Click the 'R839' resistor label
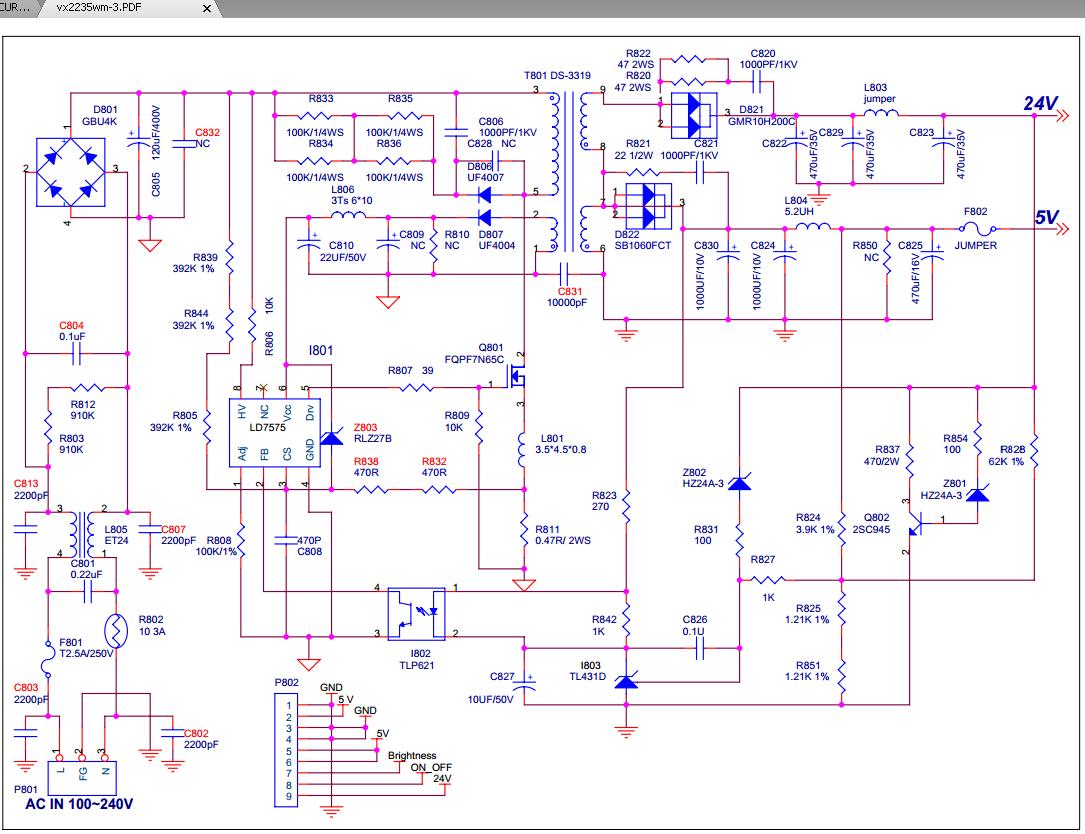The image size is (1085, 834). (x=205, y=257)
